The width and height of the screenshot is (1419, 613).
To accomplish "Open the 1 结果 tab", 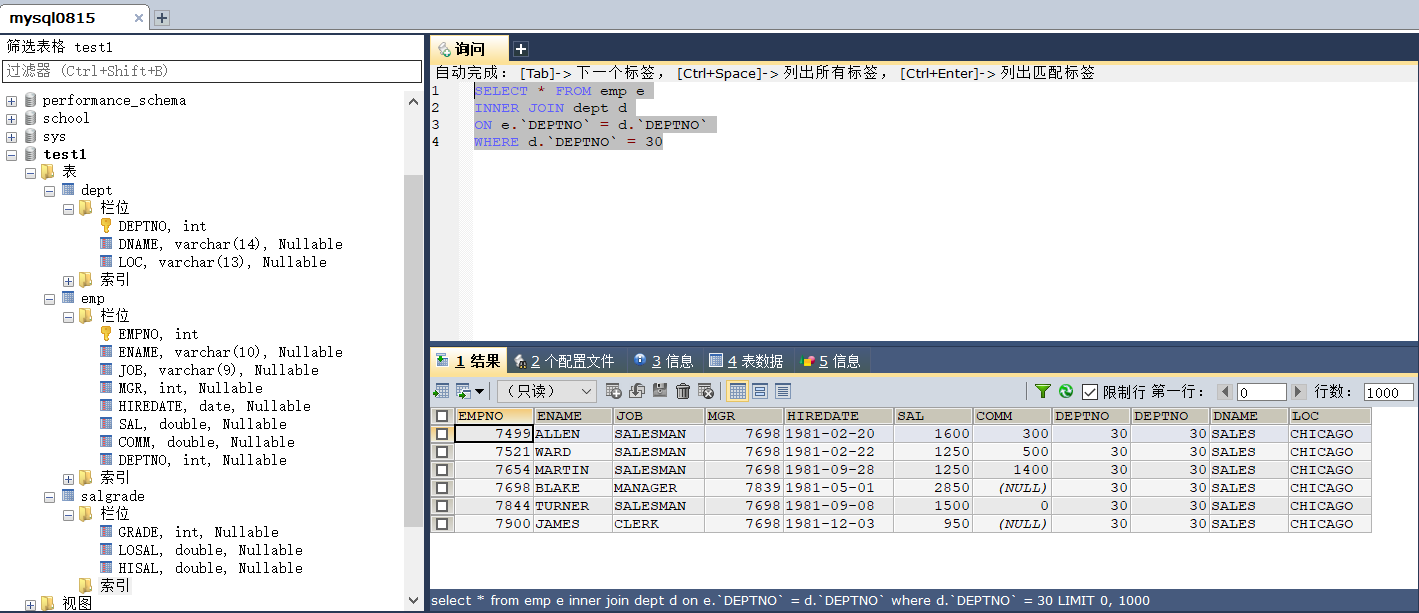I will 468,361.
